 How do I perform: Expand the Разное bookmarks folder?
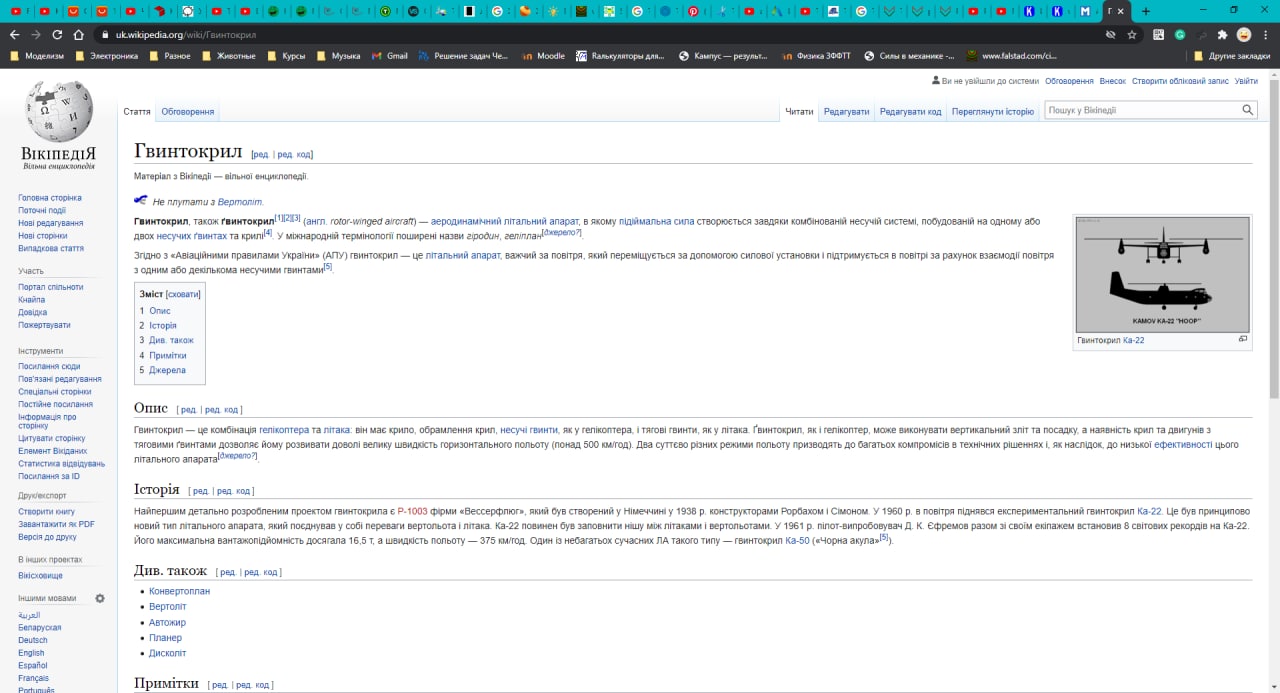(x=169, y=56)
